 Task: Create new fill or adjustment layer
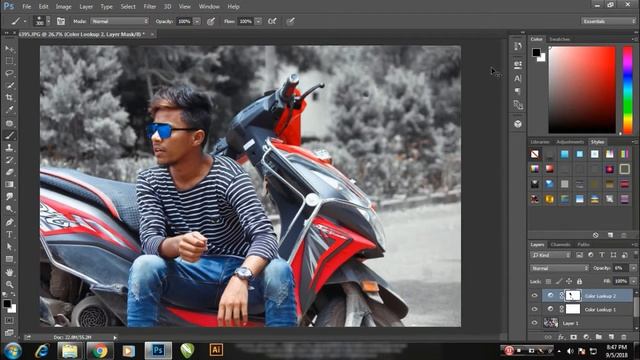click(586, 337)
